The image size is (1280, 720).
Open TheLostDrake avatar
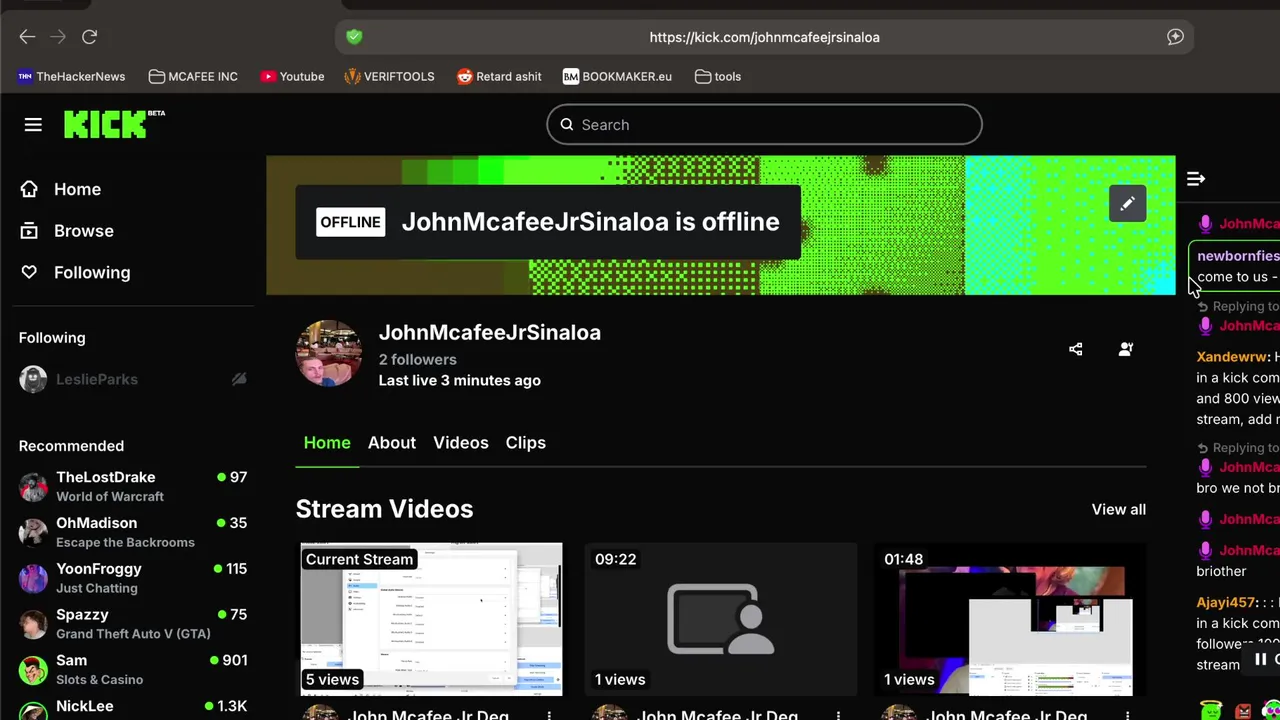point(33,487)
